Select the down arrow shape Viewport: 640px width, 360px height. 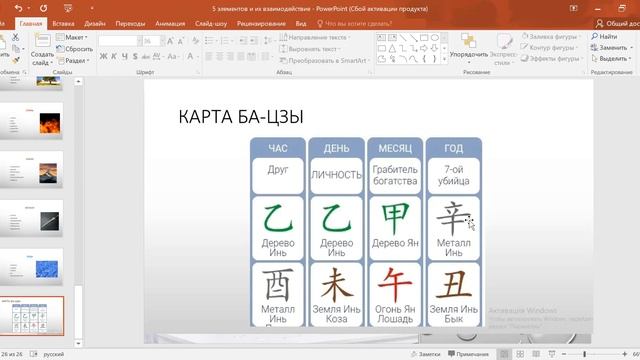pos(435,49)
